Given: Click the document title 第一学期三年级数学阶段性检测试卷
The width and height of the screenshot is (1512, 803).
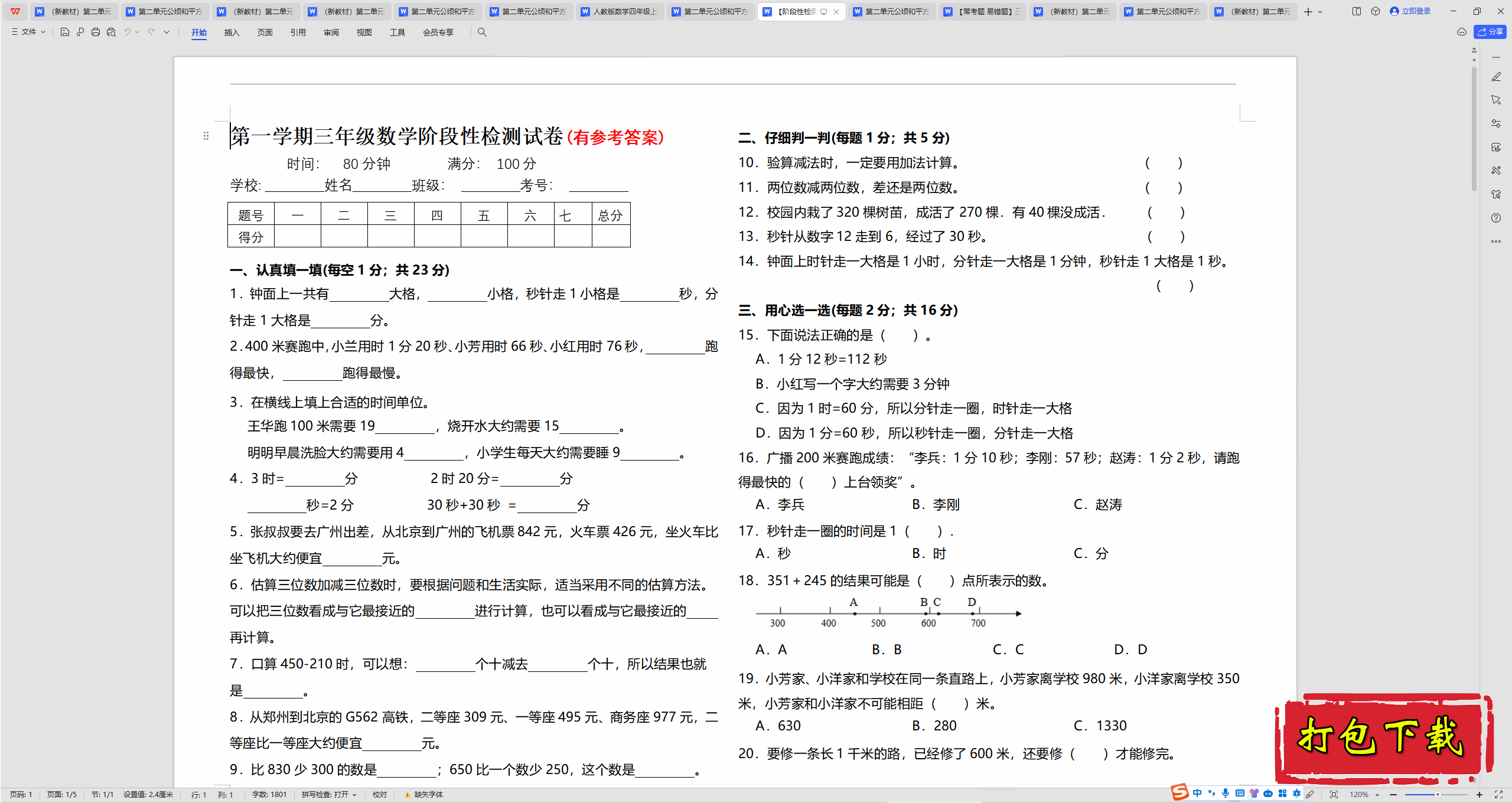Looking at the screenshot, I should [x=396, y=136].
